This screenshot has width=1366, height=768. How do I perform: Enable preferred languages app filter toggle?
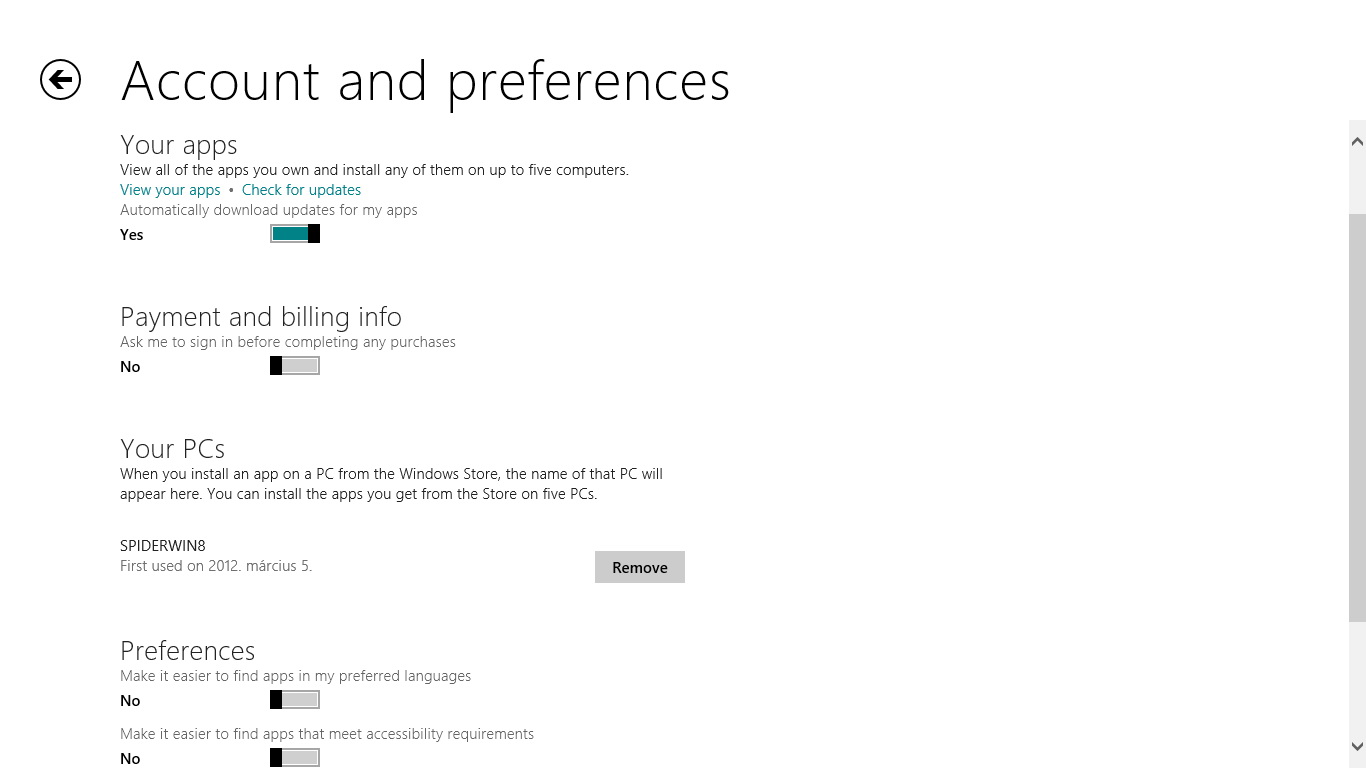295,700
